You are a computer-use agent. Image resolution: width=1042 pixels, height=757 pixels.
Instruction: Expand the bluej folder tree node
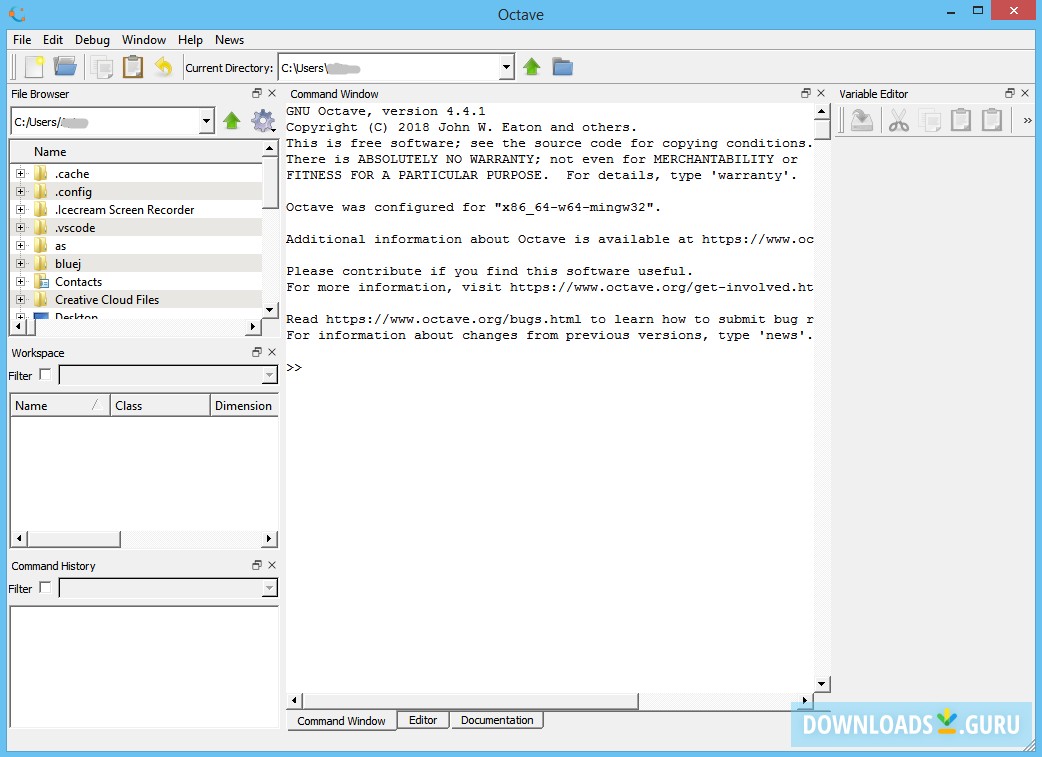[20, 264]
